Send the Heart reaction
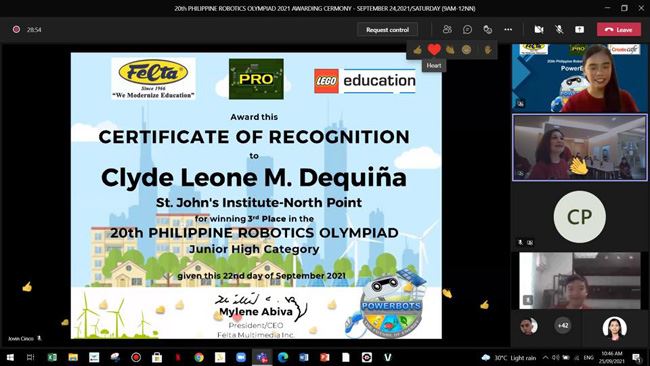 click(434, 50)
